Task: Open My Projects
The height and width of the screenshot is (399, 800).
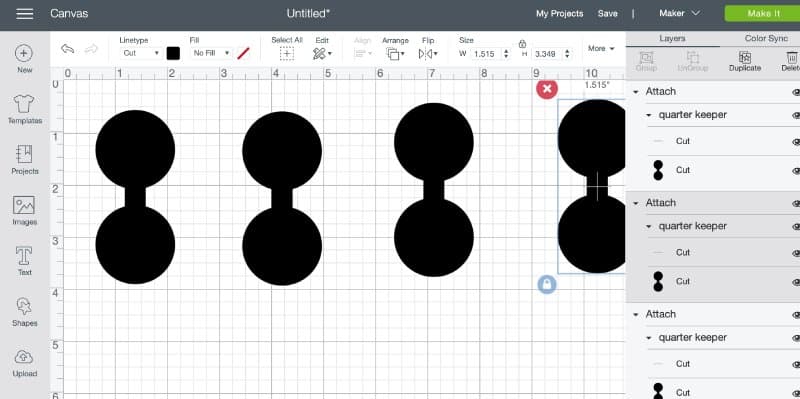Action: tap(559, 14)
